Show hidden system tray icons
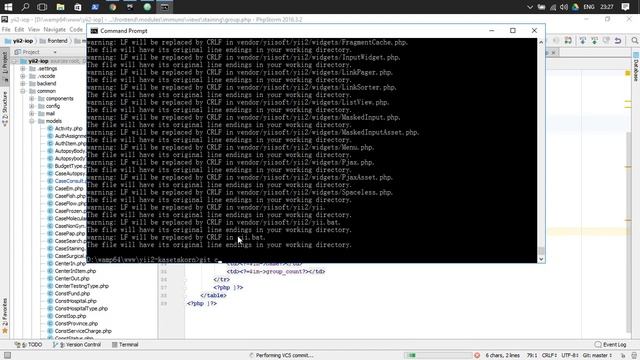640x360 pixels. (x=530, y=7)
